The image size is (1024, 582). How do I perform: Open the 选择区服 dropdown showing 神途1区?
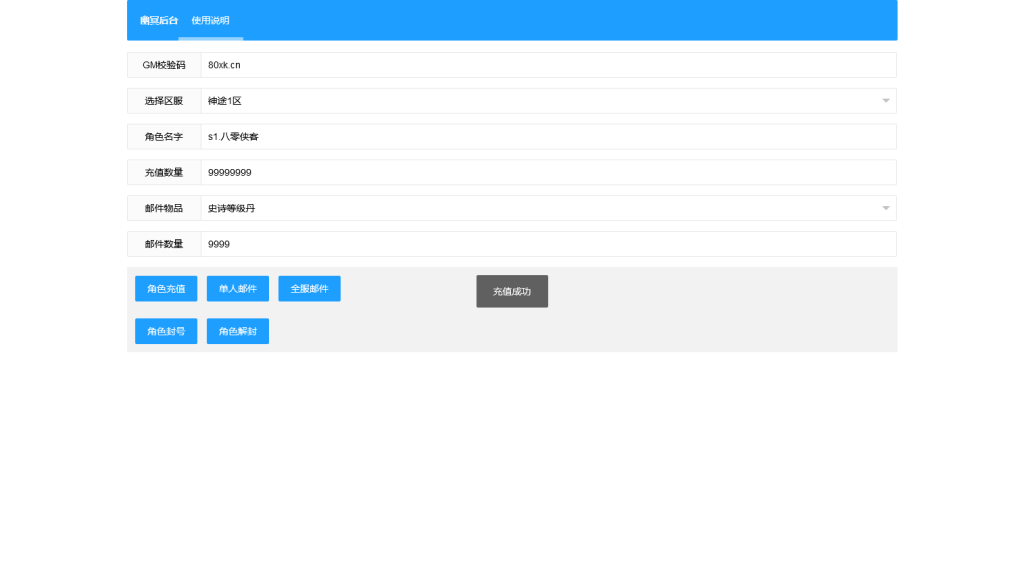click(540, 101)
